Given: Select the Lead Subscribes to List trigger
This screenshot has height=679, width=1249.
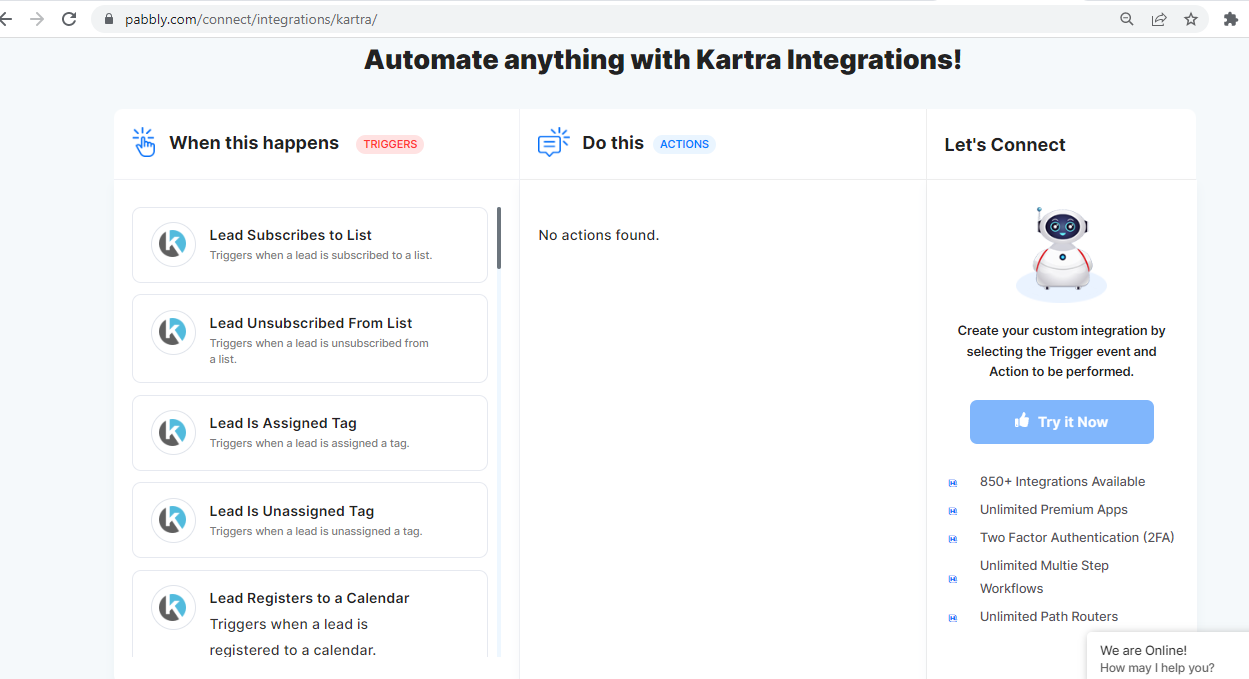Looking at the screenshot, I should click(x=310, y=245).
